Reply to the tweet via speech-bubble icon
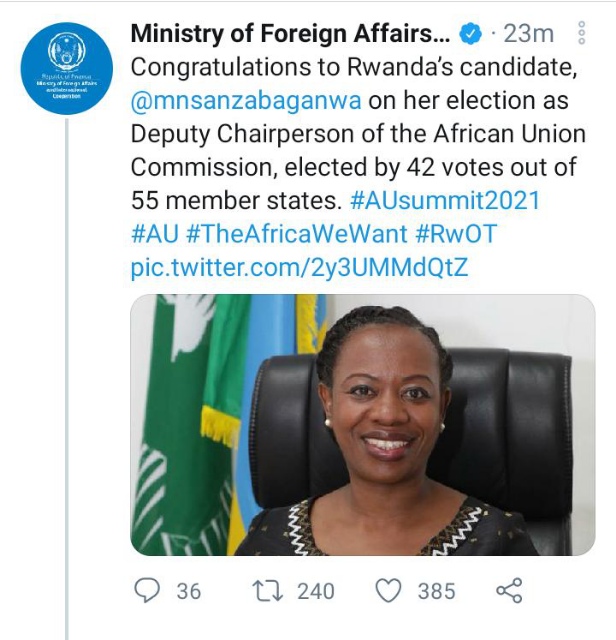This screenshot has width=616, height=640. (x=147, y=590)
